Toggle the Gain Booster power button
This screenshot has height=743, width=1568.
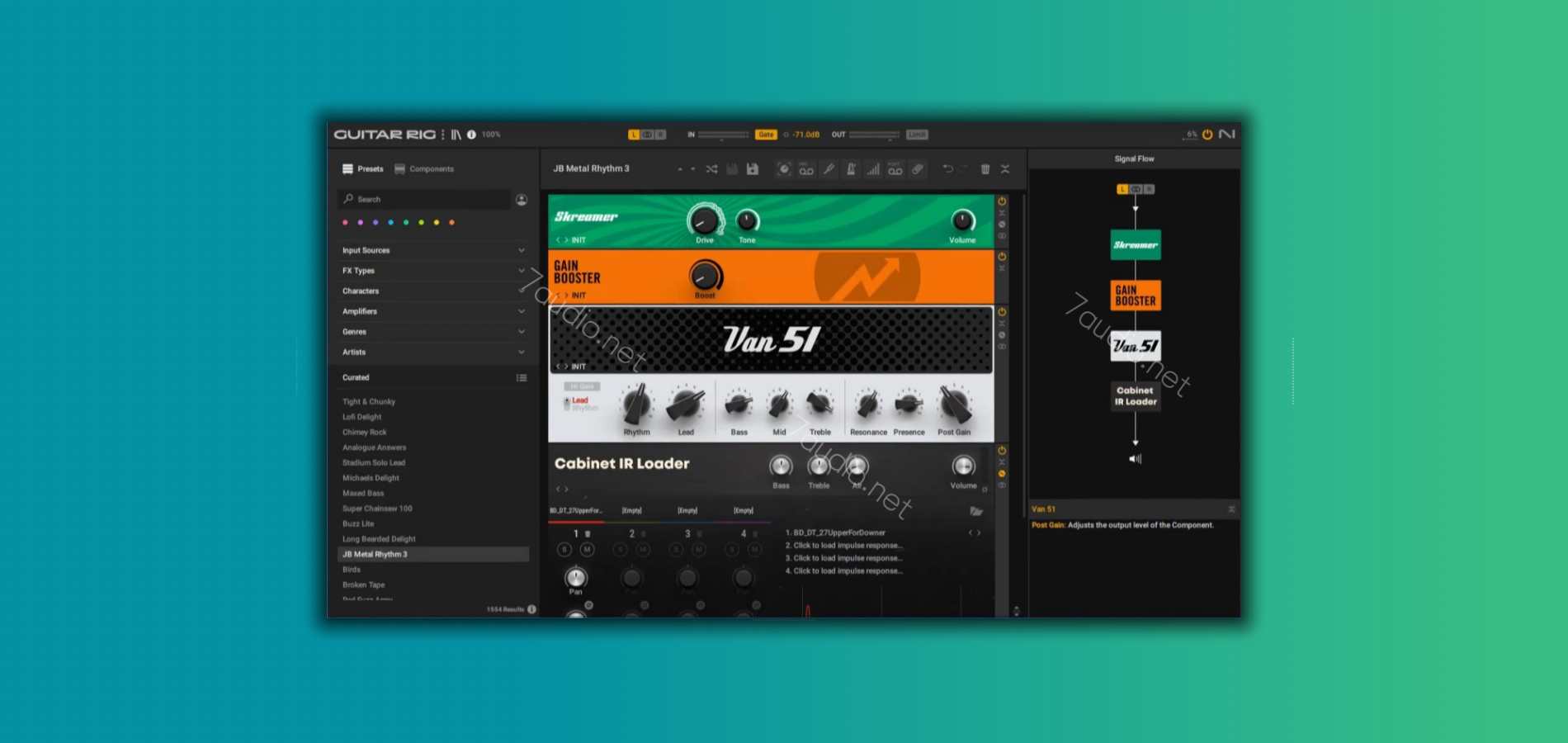1002,257
